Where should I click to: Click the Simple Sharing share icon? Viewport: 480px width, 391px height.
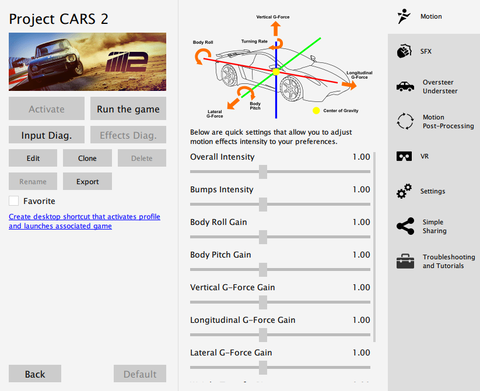coord(405,226)
